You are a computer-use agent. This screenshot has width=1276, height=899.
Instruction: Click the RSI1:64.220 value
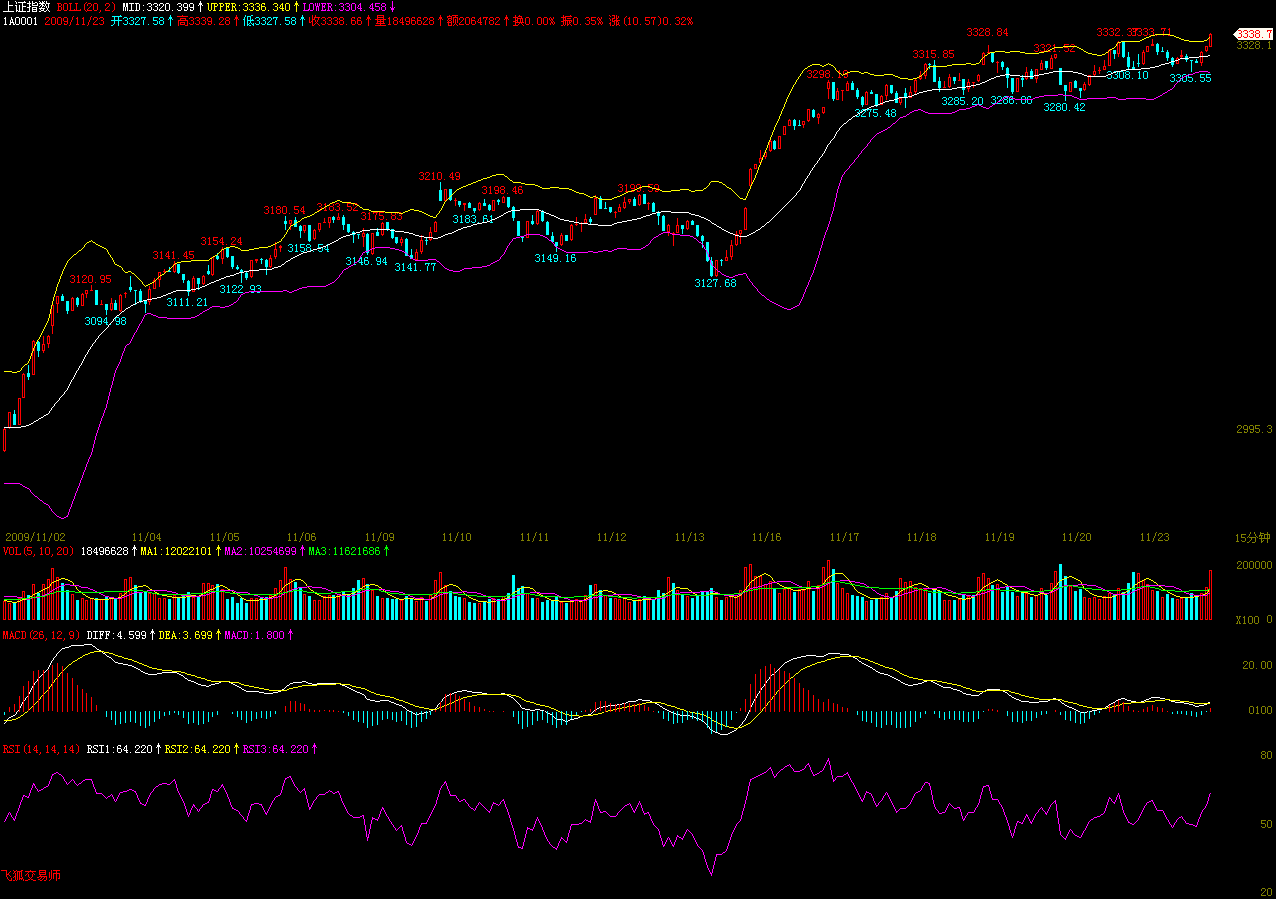click(119, 749)
